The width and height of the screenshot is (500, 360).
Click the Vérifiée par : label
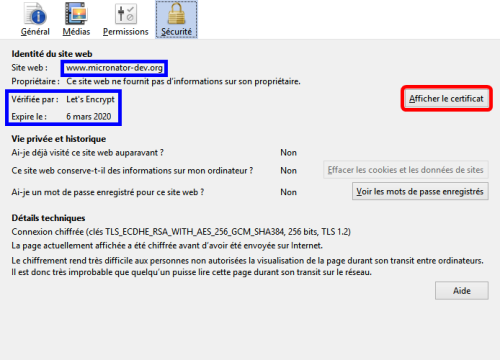click(35, 99)
